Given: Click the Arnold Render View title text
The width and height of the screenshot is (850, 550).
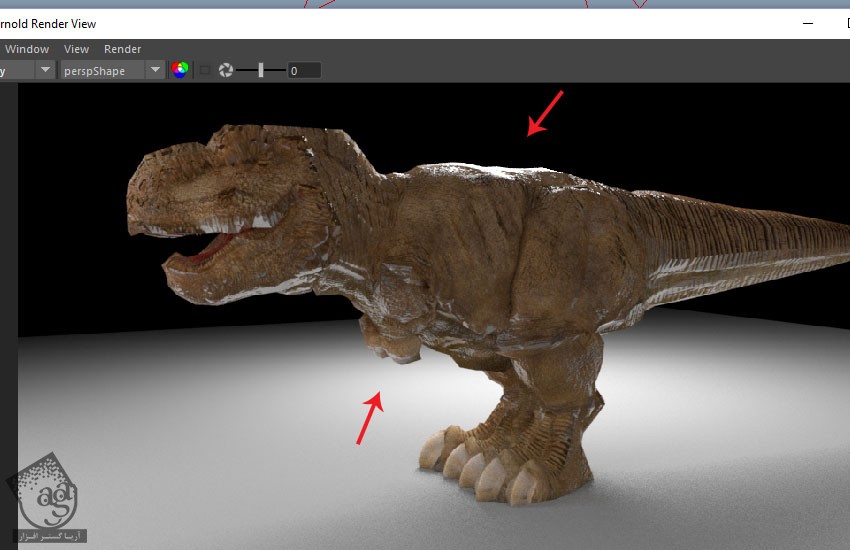Looking at the screenshot, I should point(48,24).
